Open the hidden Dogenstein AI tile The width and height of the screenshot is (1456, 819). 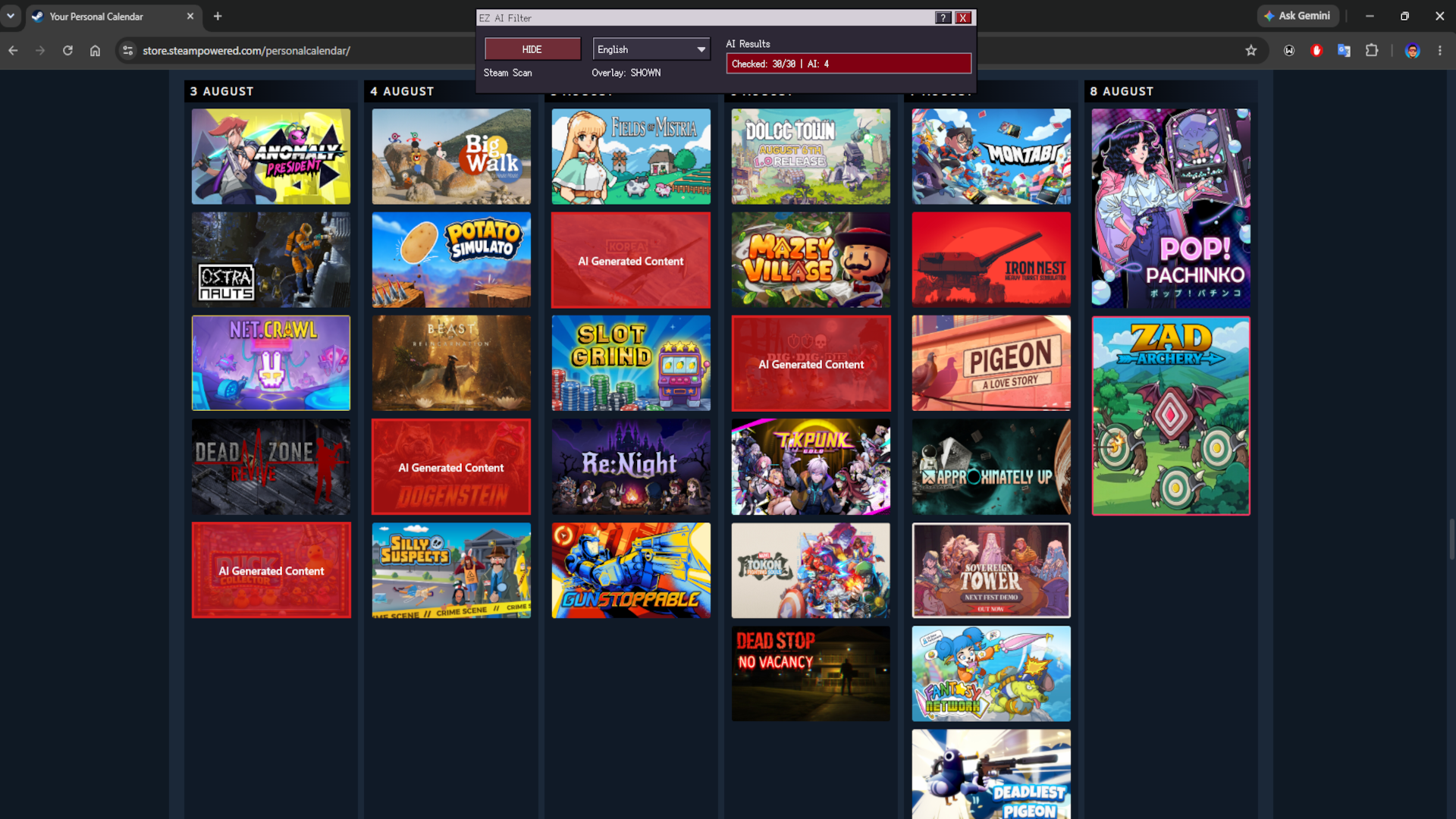[x=451, y=466]
